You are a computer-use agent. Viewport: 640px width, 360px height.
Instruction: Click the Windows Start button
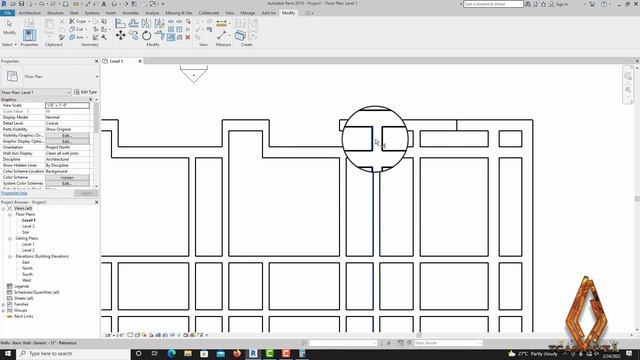coord(8,353)
